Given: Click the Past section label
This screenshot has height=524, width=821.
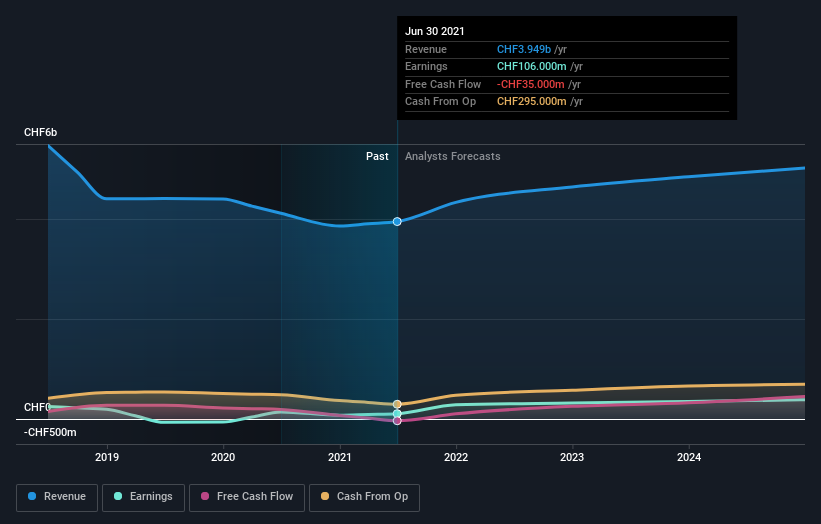Looking at the screenshot, I should click(377, 156).
